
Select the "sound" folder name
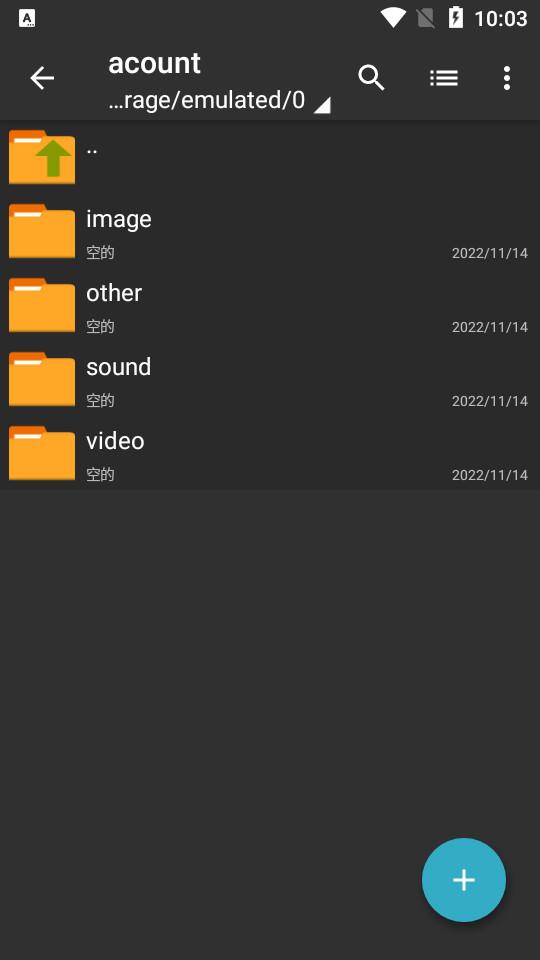119,367
